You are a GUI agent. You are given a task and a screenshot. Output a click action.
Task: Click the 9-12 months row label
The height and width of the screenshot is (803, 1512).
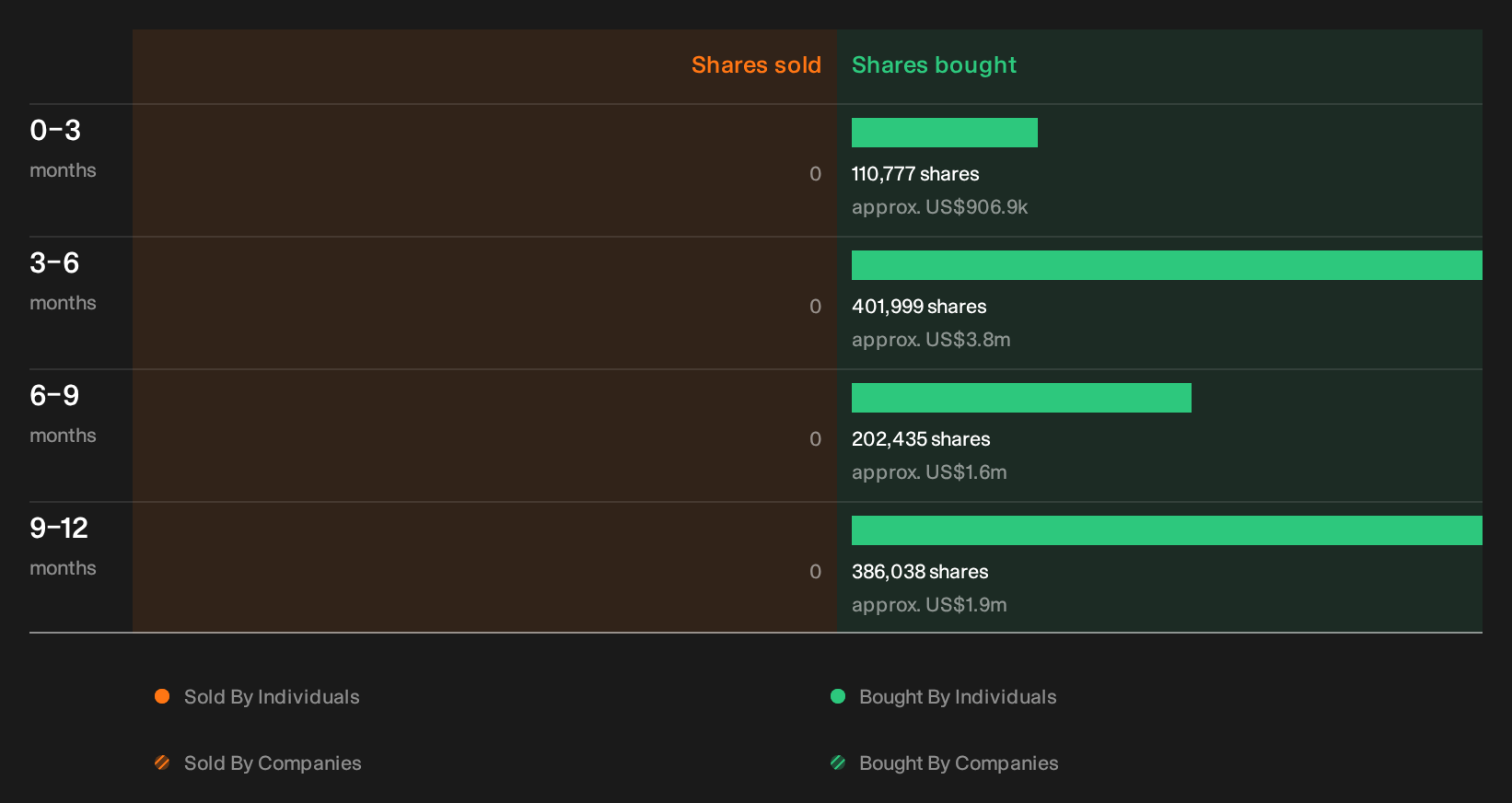(x=63, y=546)
